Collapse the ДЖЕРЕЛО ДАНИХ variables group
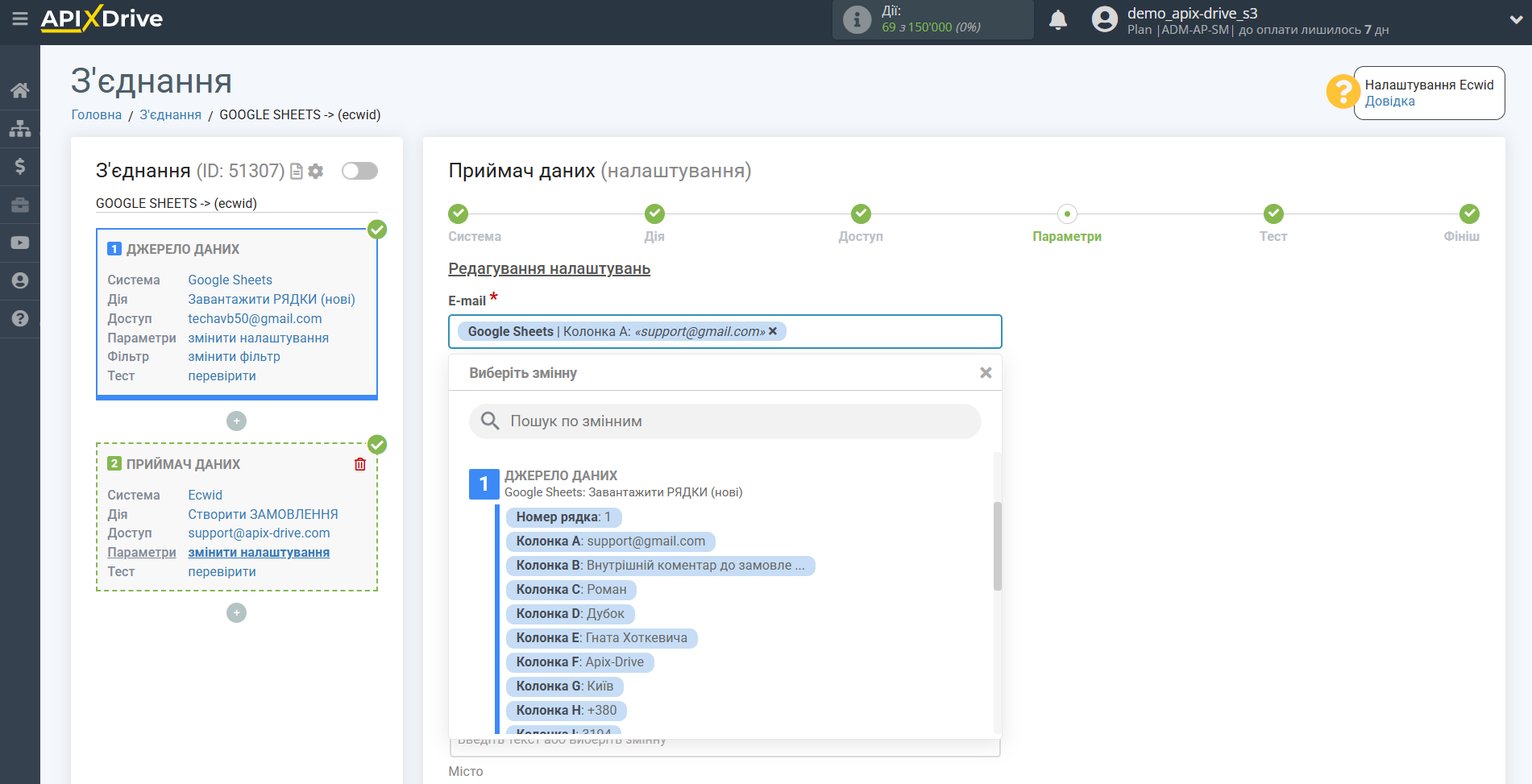The width and height of the screenshot is (1532, 784). coord(484,483)
